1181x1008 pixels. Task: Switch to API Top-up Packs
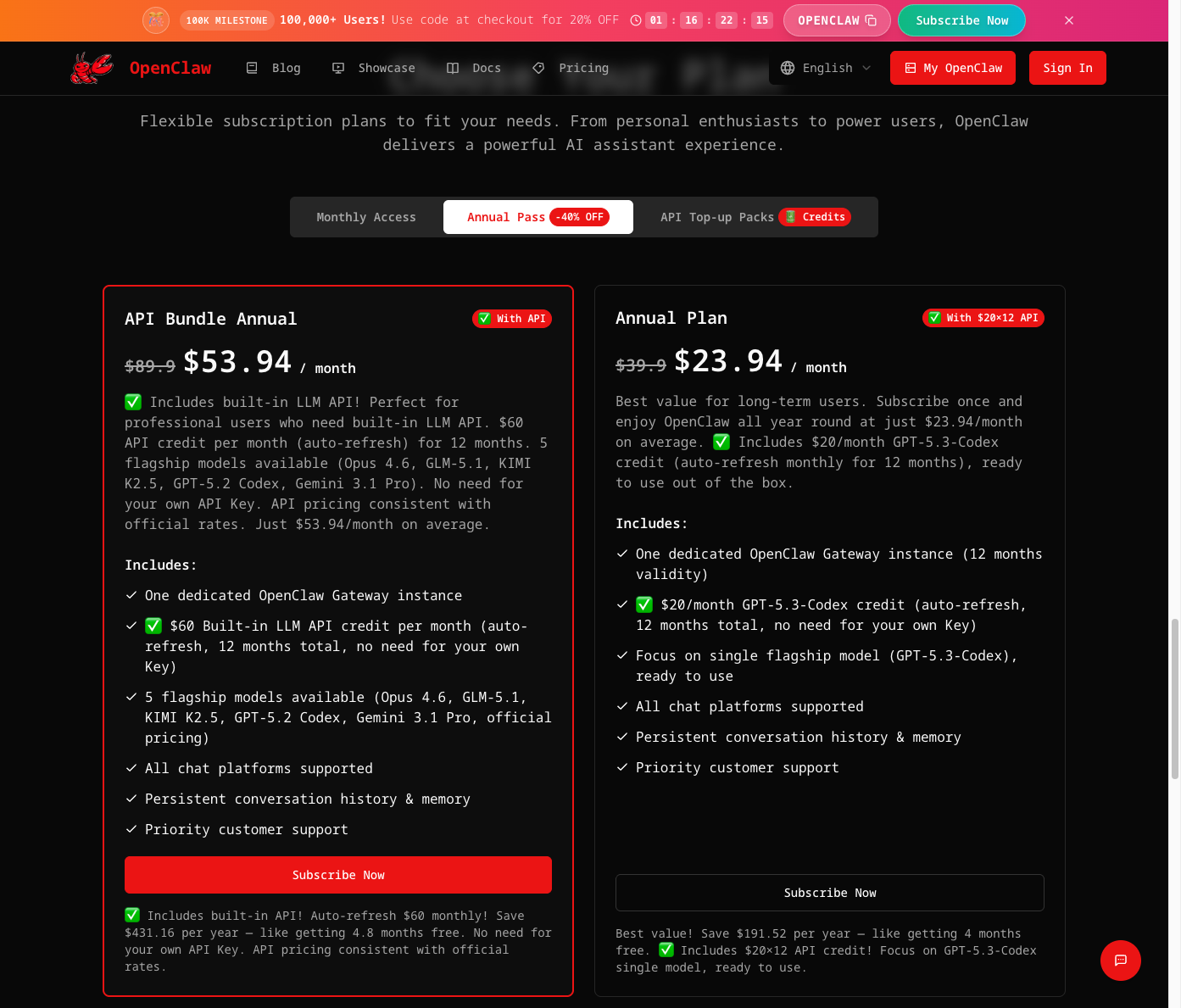click(755, 217)
